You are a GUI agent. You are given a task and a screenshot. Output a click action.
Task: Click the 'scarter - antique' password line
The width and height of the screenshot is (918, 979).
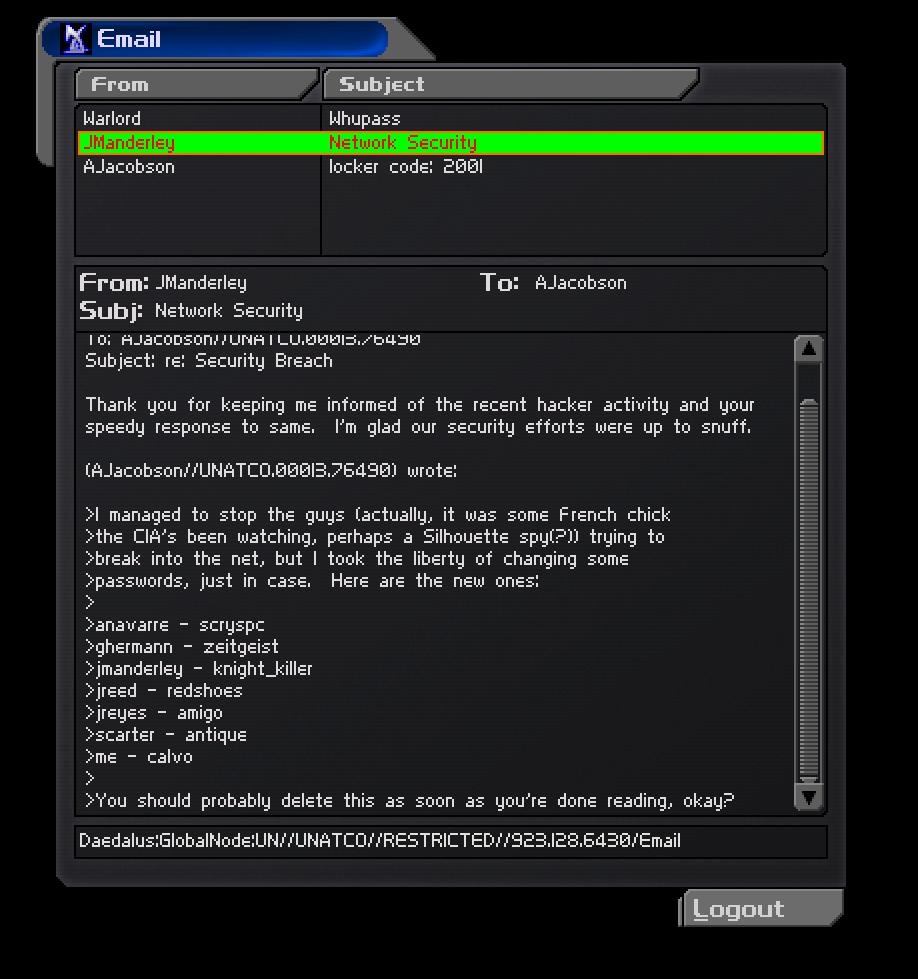tap(166, 735)
